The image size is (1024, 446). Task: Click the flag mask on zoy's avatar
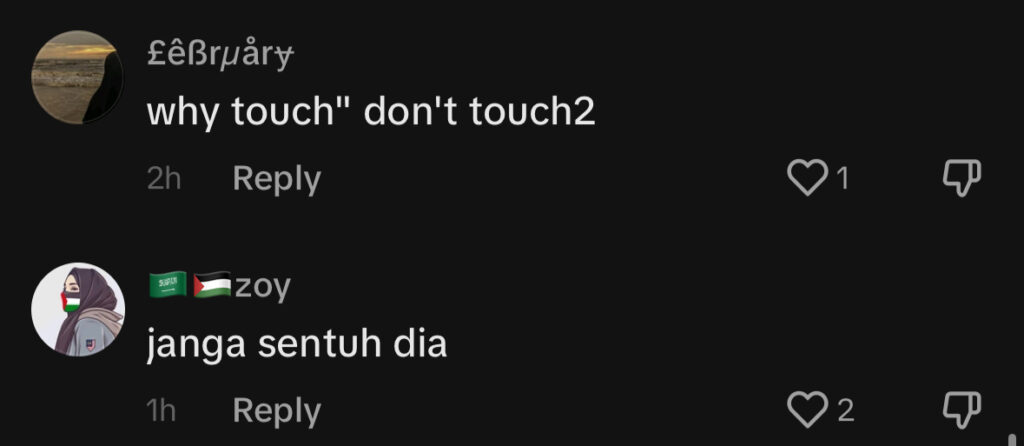point(70,302)
